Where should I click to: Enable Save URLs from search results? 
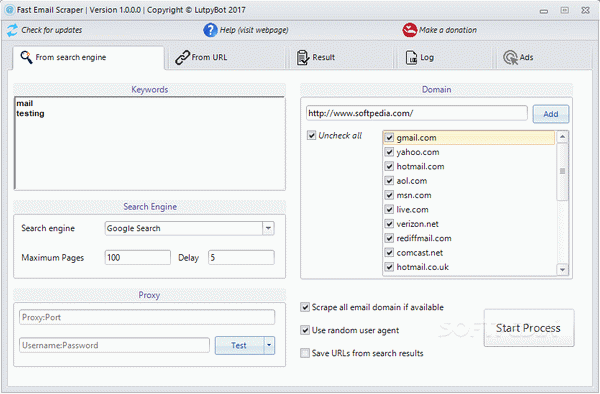pos(305,353)
